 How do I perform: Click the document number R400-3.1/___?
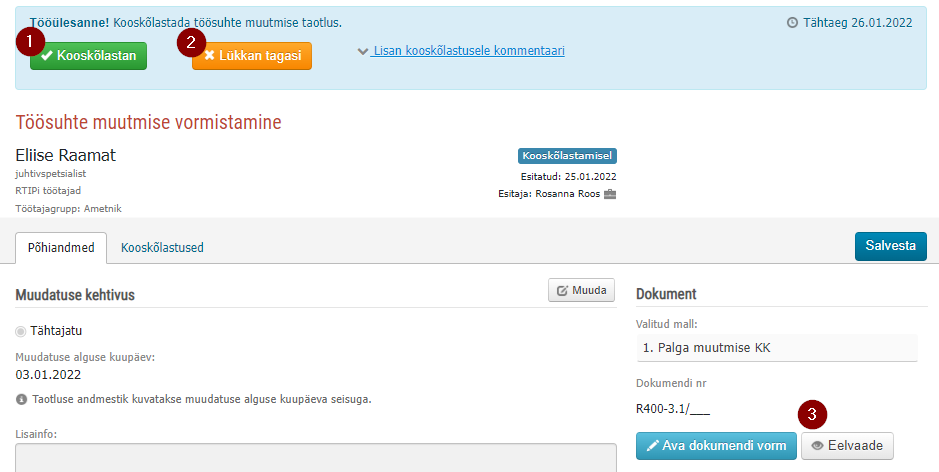pos(673,410)
